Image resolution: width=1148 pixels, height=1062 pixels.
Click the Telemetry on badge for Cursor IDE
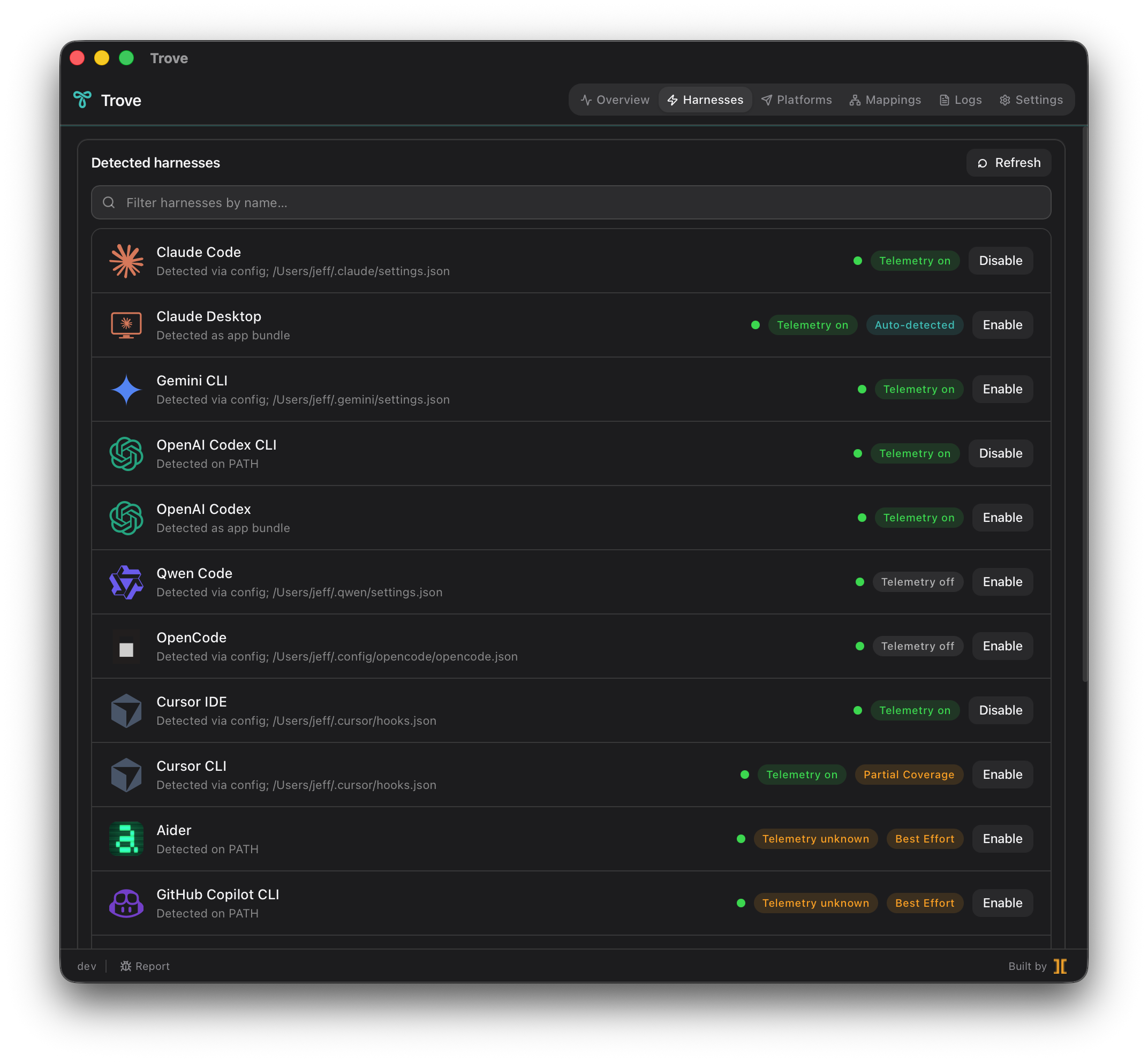915,711
